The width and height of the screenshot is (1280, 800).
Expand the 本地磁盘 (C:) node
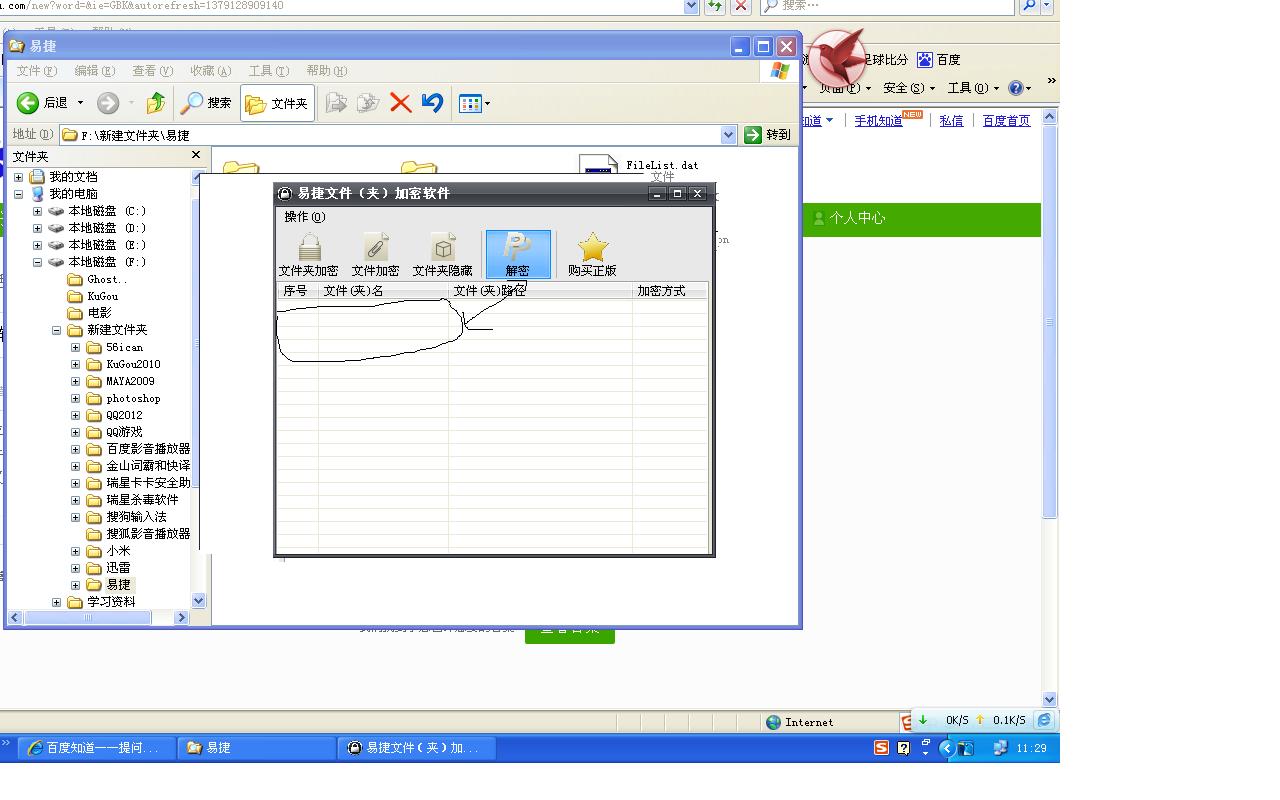point(37,211)
